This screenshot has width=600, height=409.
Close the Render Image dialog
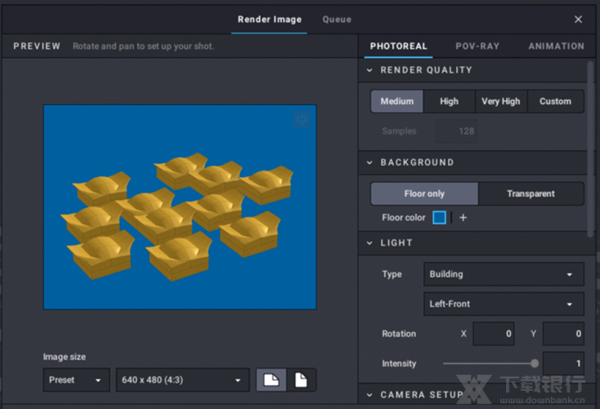(578, 19)
